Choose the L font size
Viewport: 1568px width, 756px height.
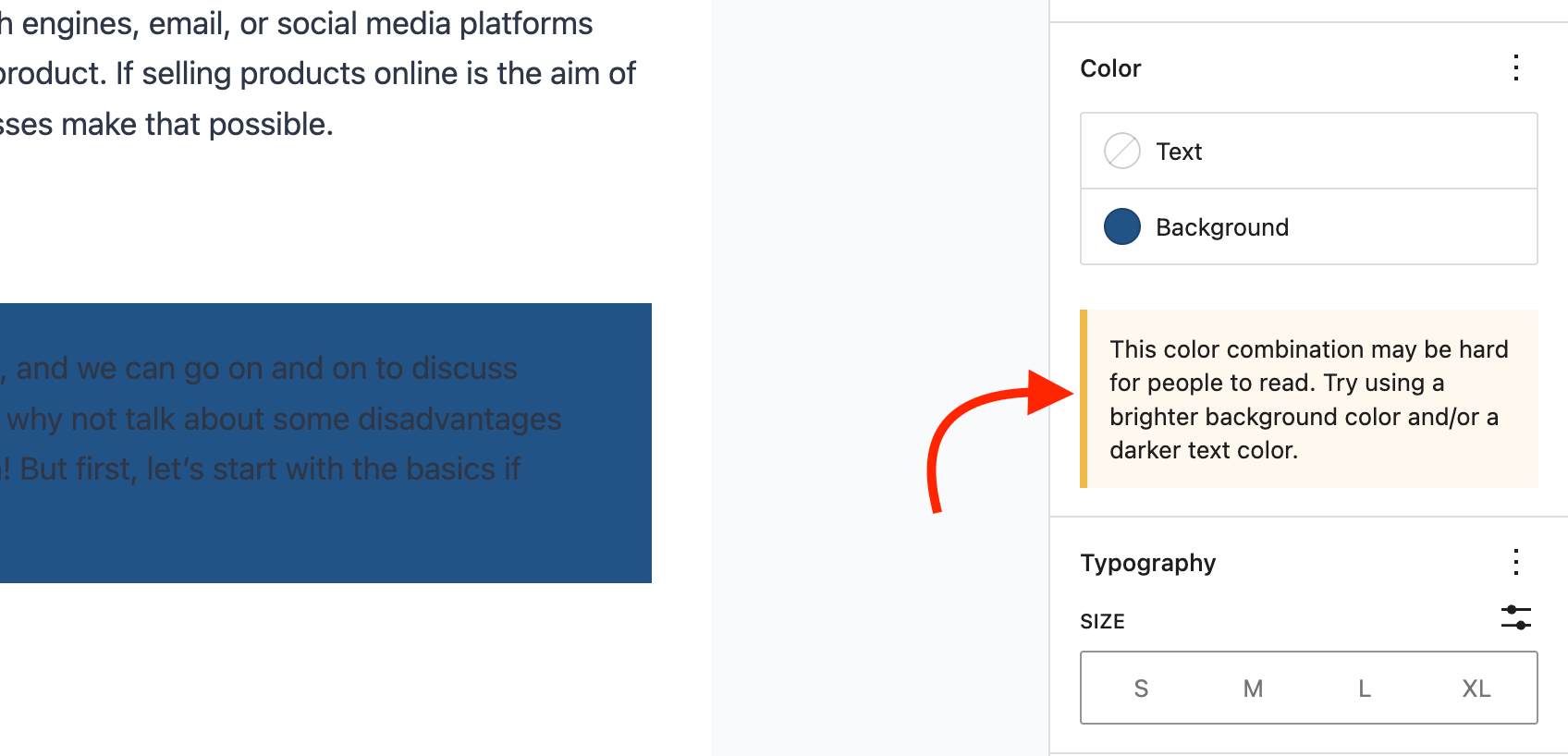(x=1365, y=689)
